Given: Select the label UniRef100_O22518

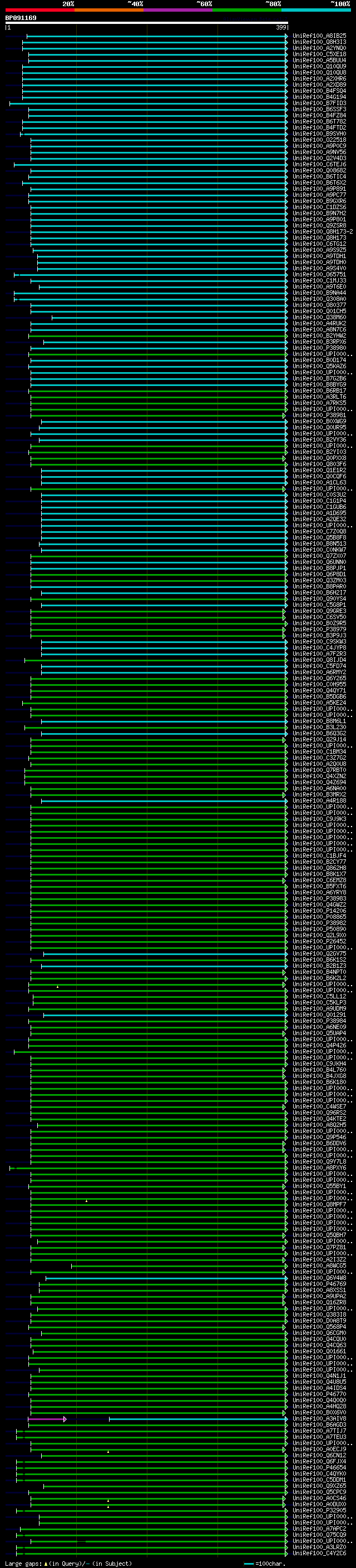Looking at the screenshot, I should point(319,140).
